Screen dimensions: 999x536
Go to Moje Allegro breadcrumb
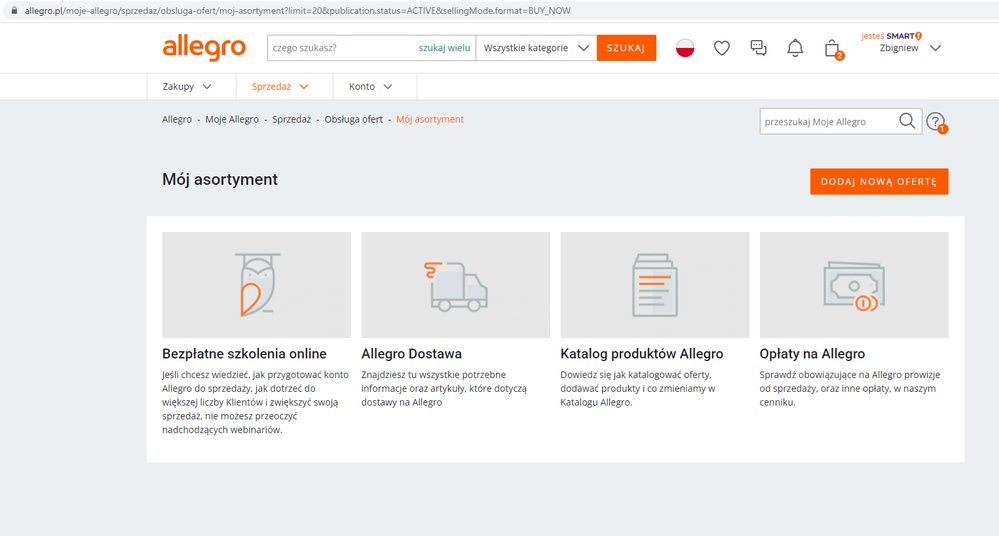[x=232, y=119]
